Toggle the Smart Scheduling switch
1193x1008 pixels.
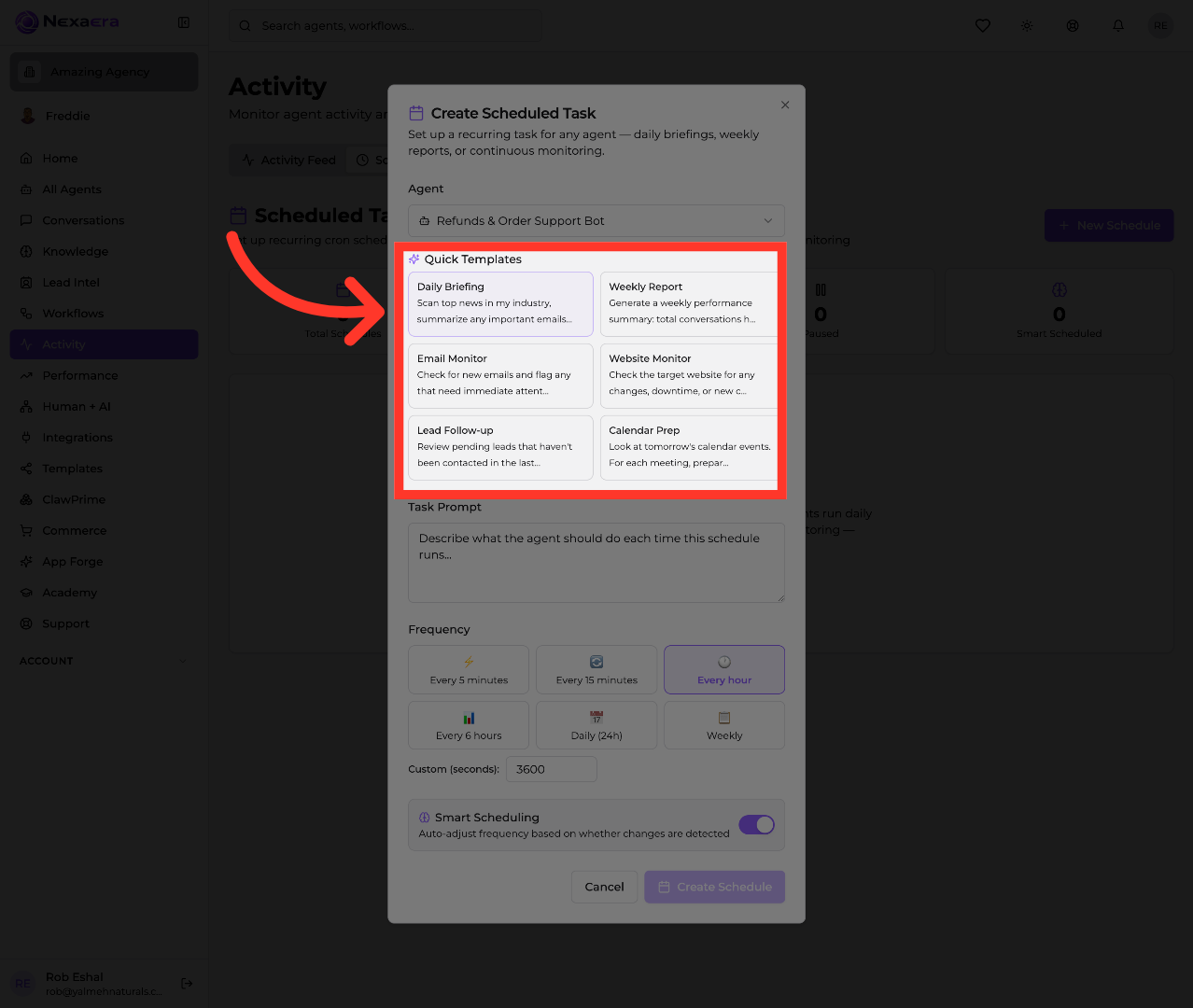[757, 825]
